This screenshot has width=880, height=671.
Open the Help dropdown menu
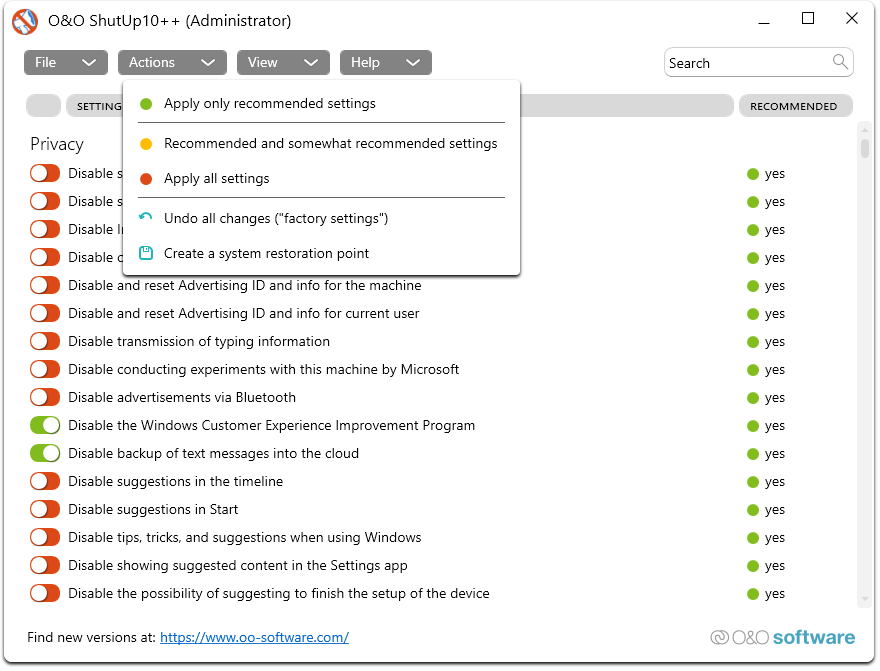coord(386,62)
